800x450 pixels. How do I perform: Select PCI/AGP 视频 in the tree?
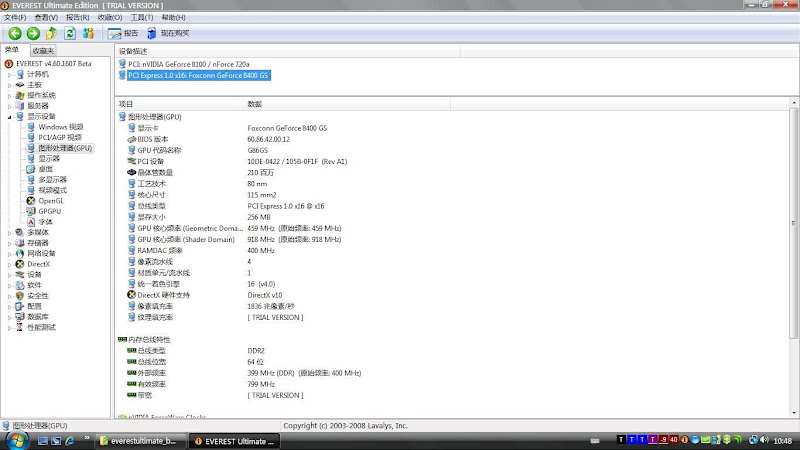(x=60, y=137)
